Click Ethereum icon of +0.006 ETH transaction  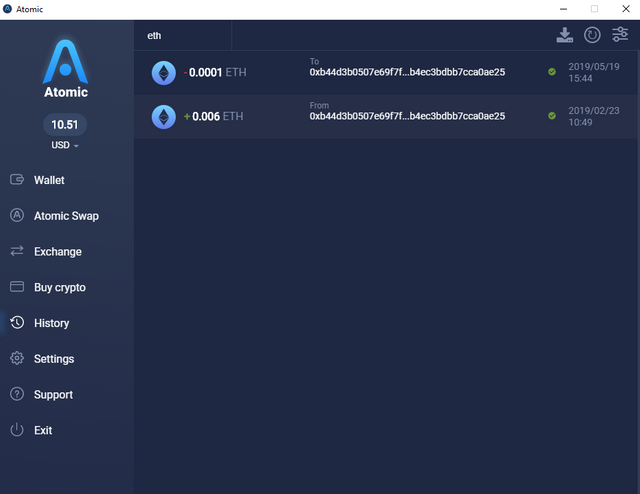tap(164, 117)
